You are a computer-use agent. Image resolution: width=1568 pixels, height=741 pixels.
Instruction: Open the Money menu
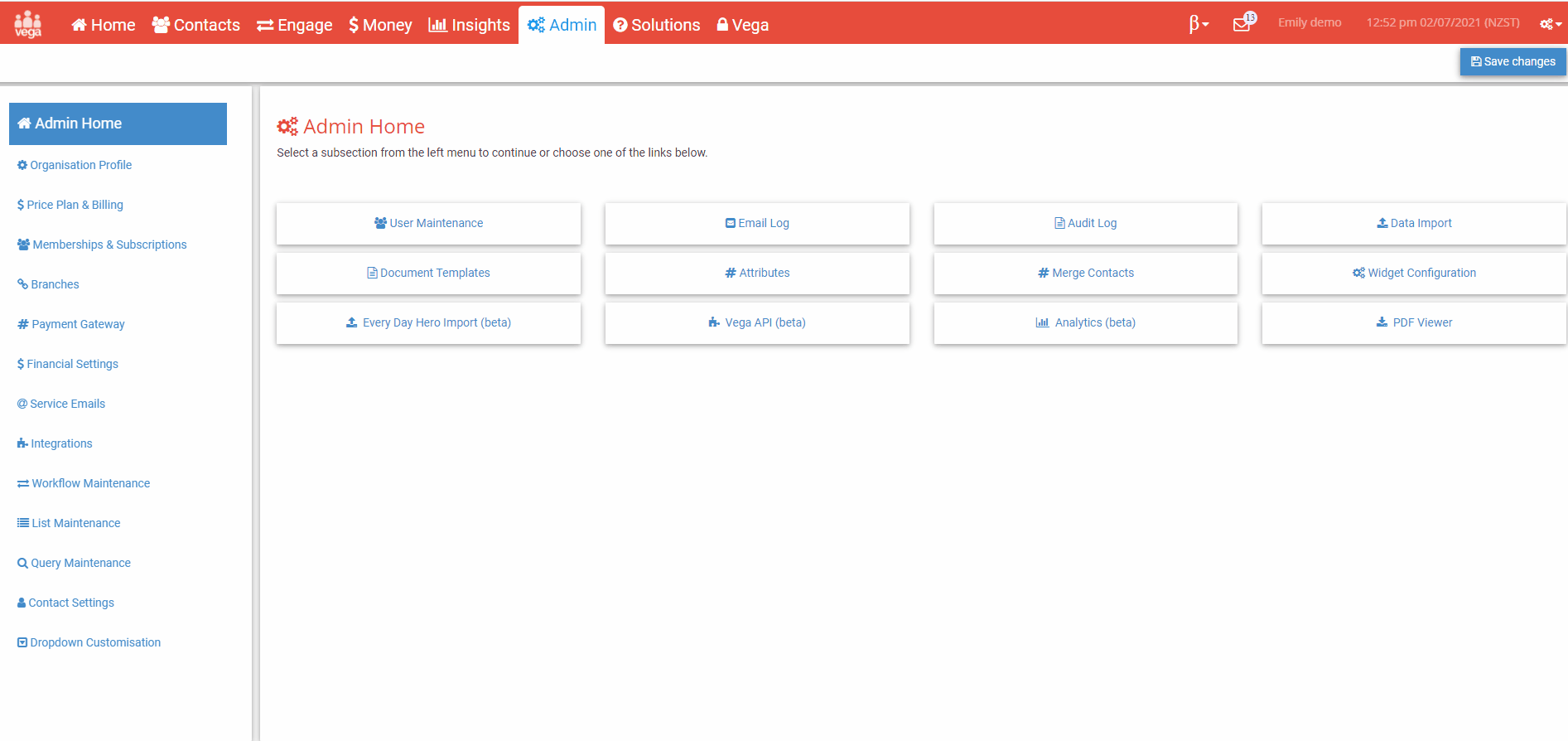pos(380,25)
